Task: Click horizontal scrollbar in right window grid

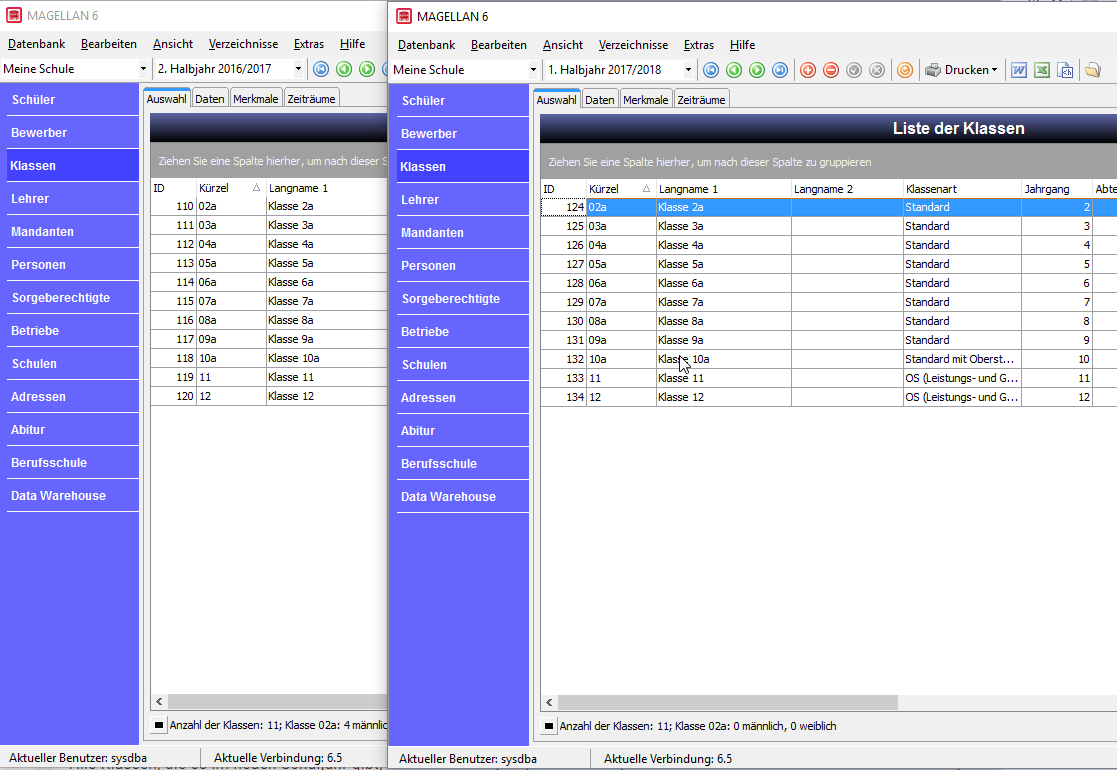Action: tap(727, 702)
